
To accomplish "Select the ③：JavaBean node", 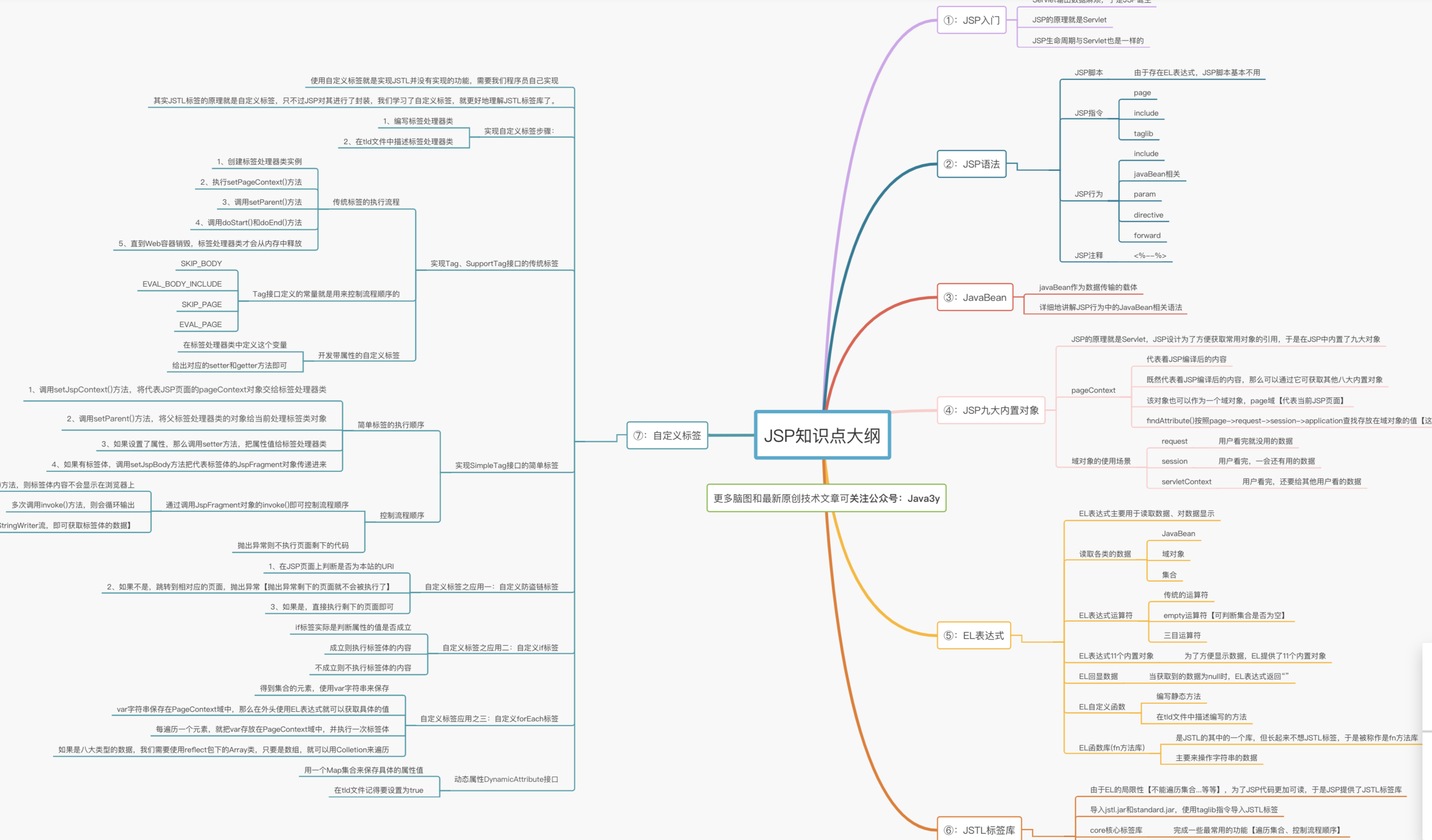I will coord(975,297).
